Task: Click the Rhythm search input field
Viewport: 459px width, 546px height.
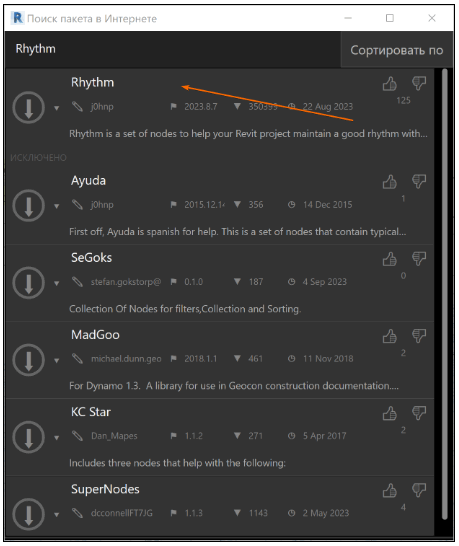Action: tap(173, 49)
